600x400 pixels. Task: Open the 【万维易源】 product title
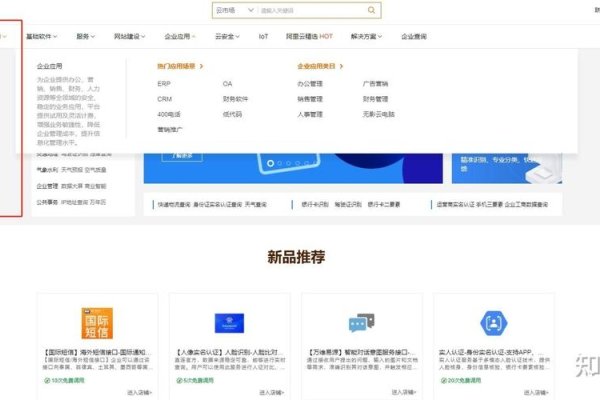pyautogui.click(x=362, y=352)
